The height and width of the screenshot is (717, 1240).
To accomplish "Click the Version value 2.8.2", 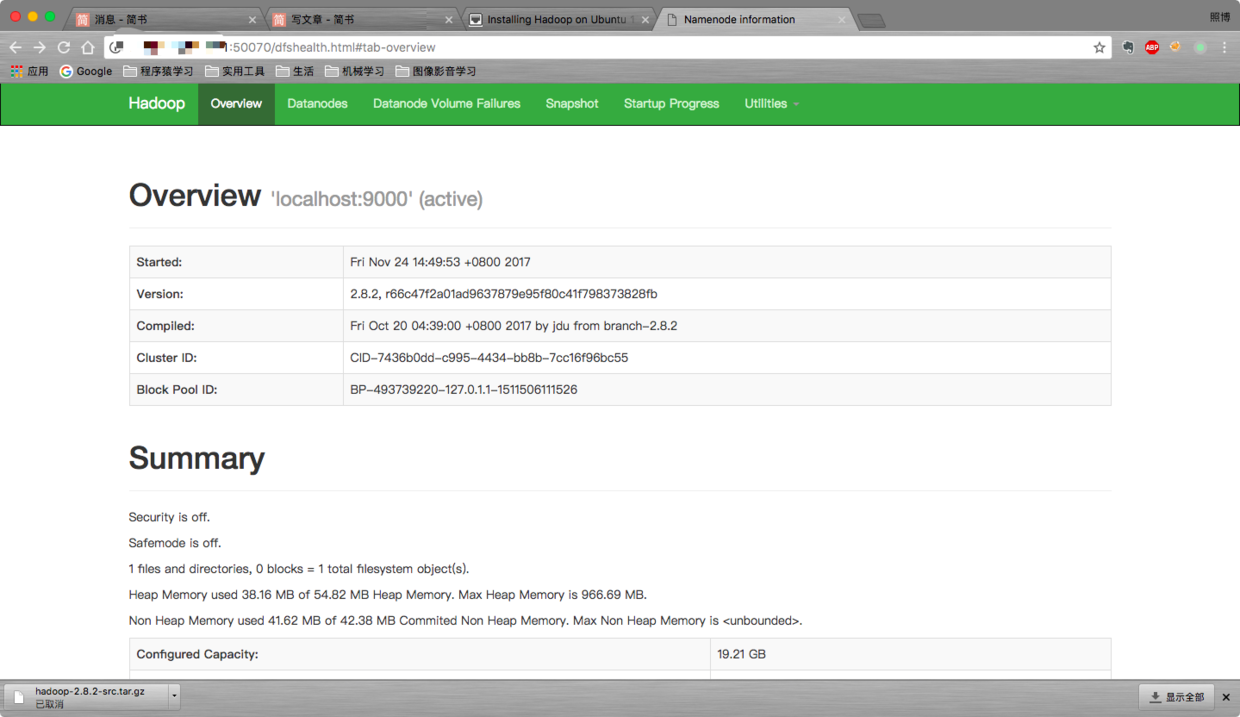I will tap(504, 294).
